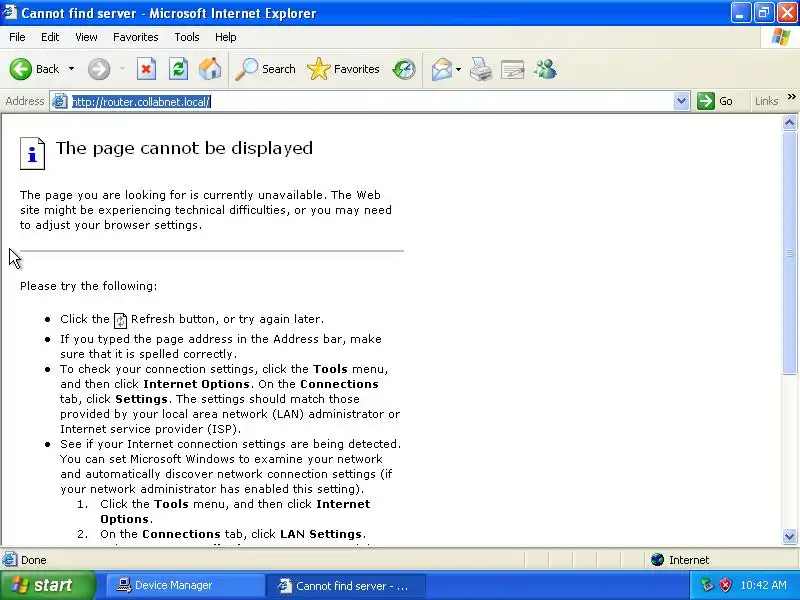Expand the Links toolbar chevron

coord(791,97)
